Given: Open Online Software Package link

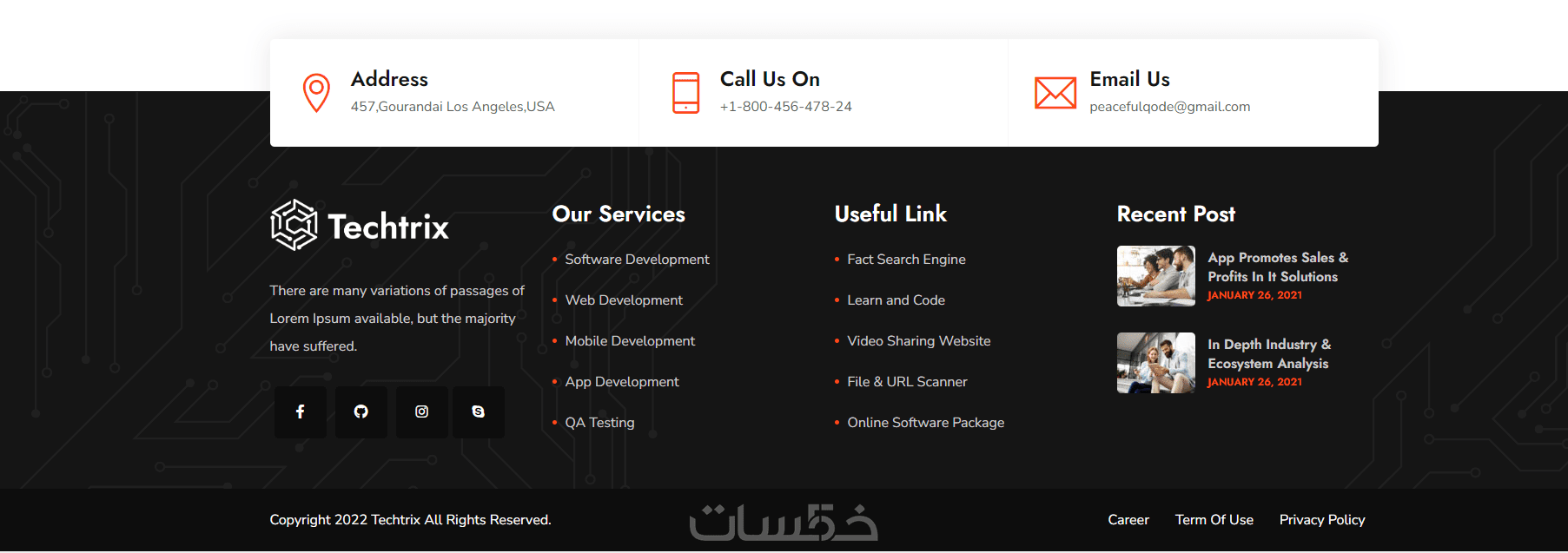Looking at the screenshot, I should (925, 423).
